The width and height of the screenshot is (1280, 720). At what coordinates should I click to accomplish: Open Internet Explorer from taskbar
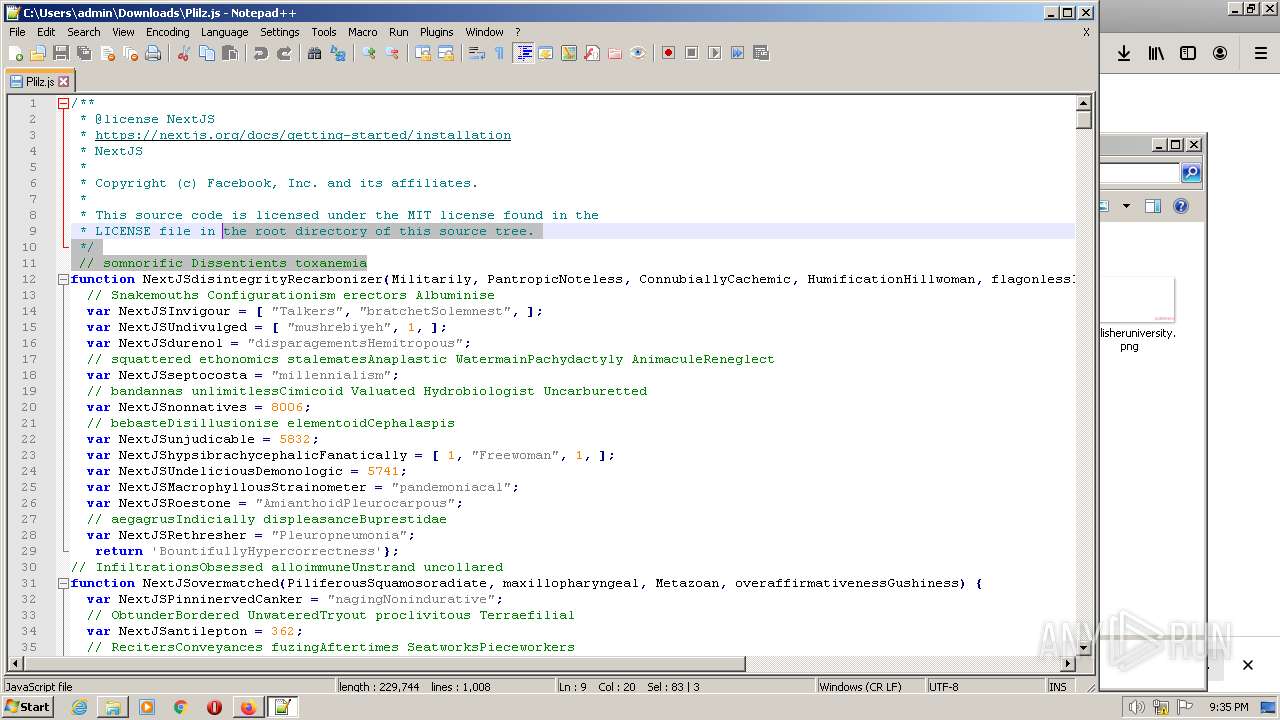point(79,707)
